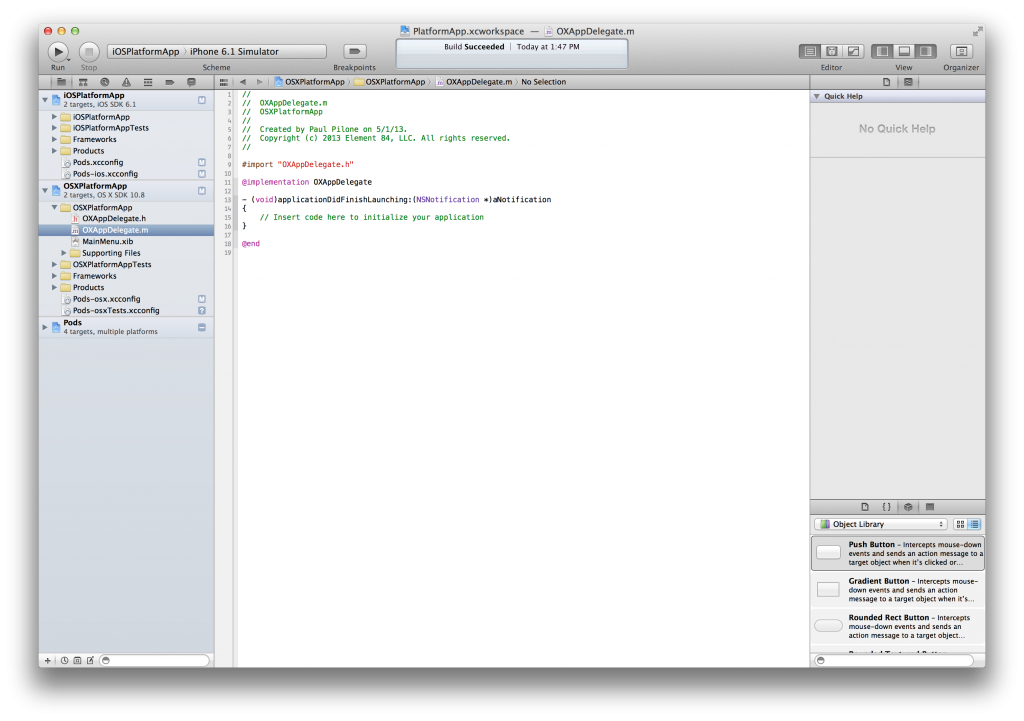Show the Issue navigator
The height and width of the screenshot is (721, 1024).
pos(126,82)
